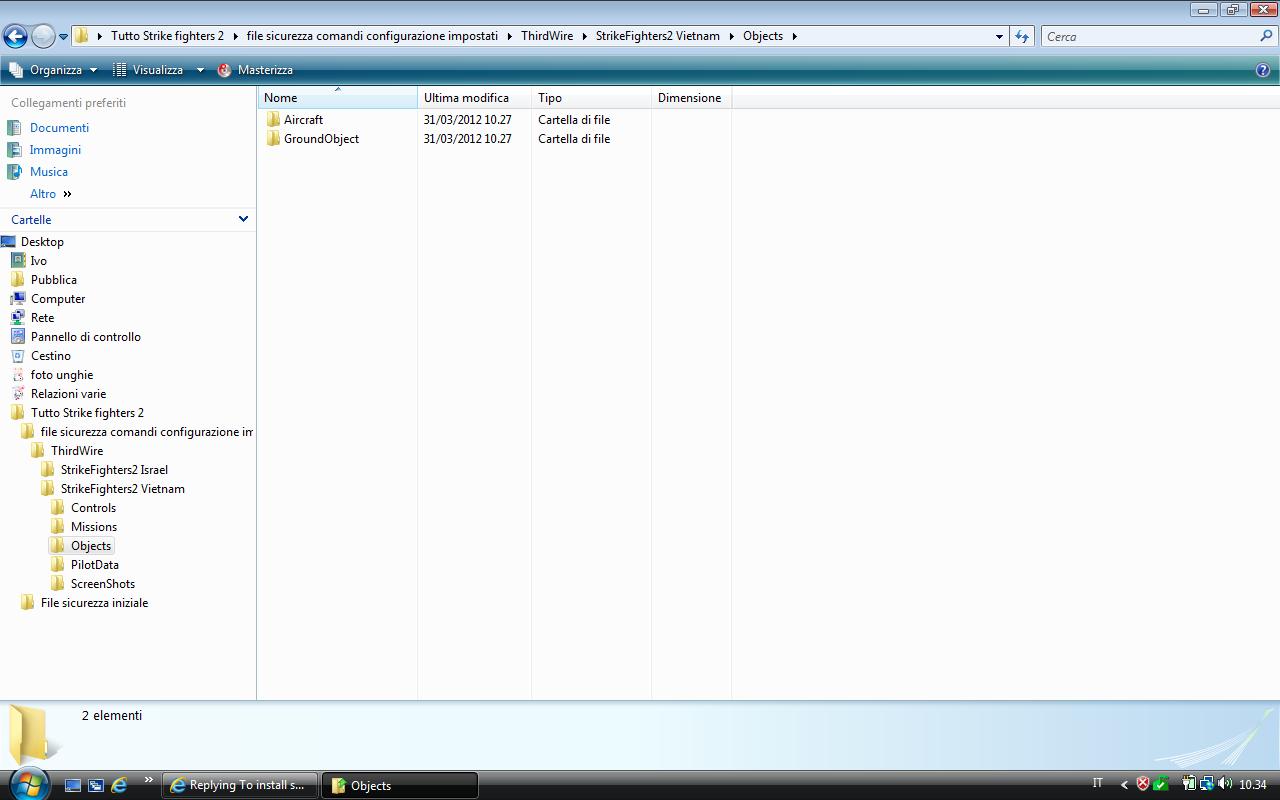
Task: Click the 'GroundObject' folder name
Action: pyautogui.click(x=321, y=139)
